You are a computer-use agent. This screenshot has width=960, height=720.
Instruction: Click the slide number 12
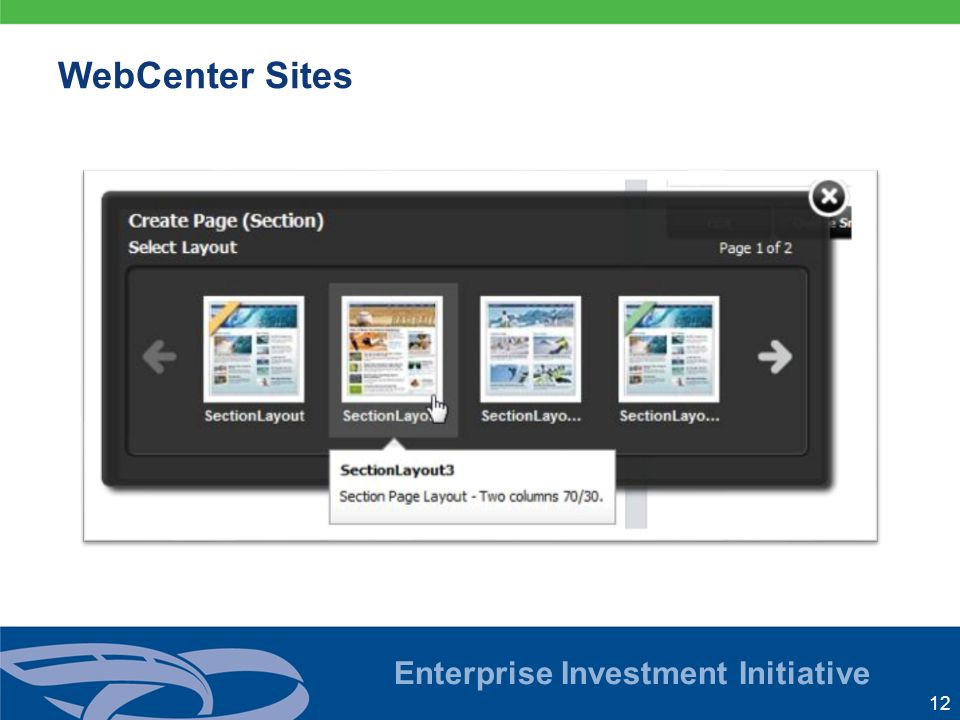pyautogui.click(x=940, y=703)
